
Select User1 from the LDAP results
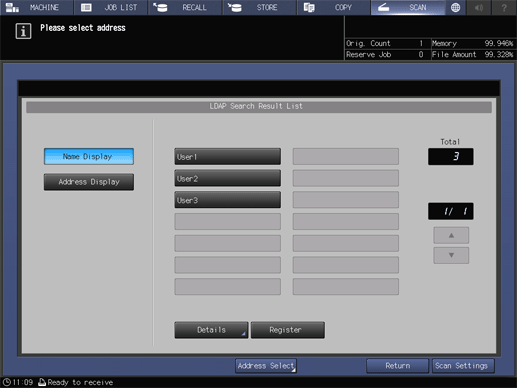[x=227, y=157]
